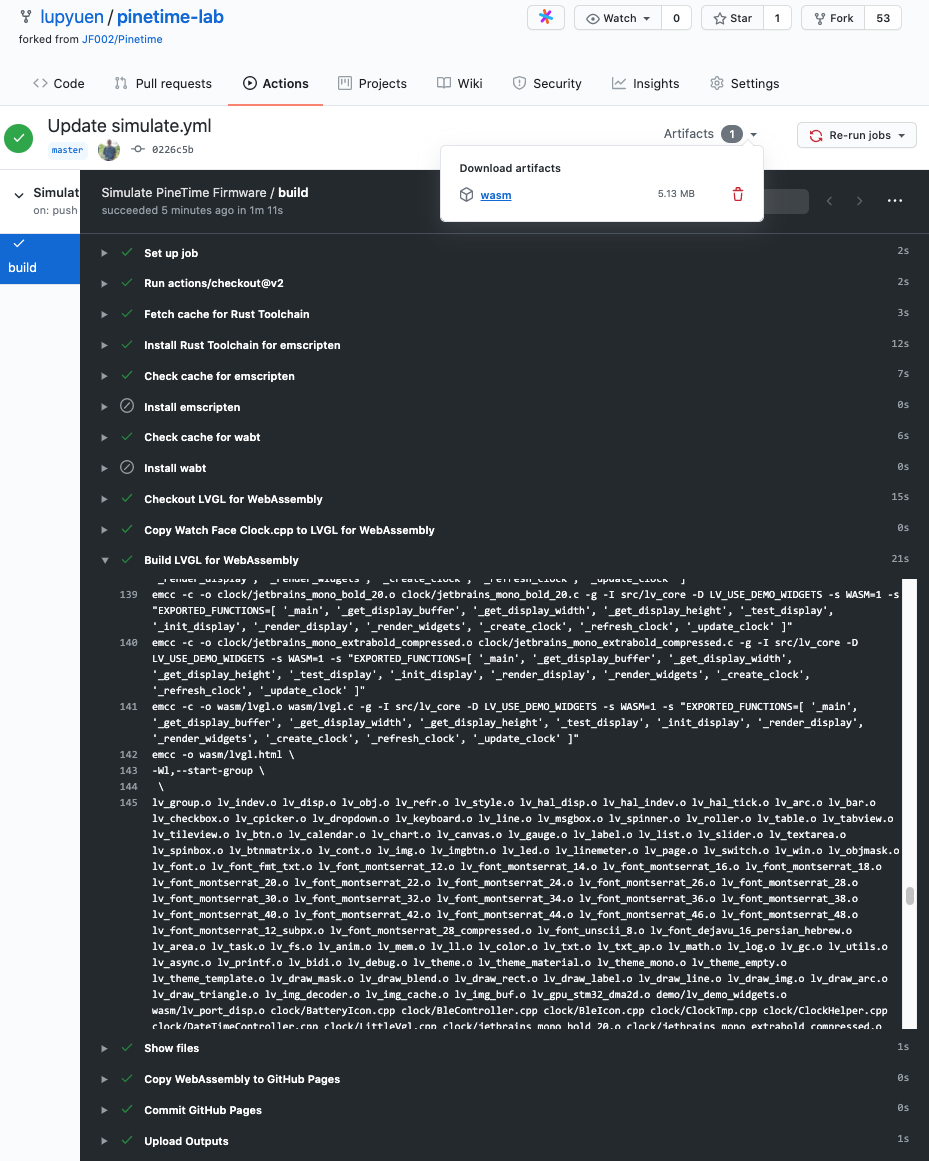This screenshot has height=1161, width=929.
Task: Open the Re-run jobs dropdown
Action: coord(856,135)
